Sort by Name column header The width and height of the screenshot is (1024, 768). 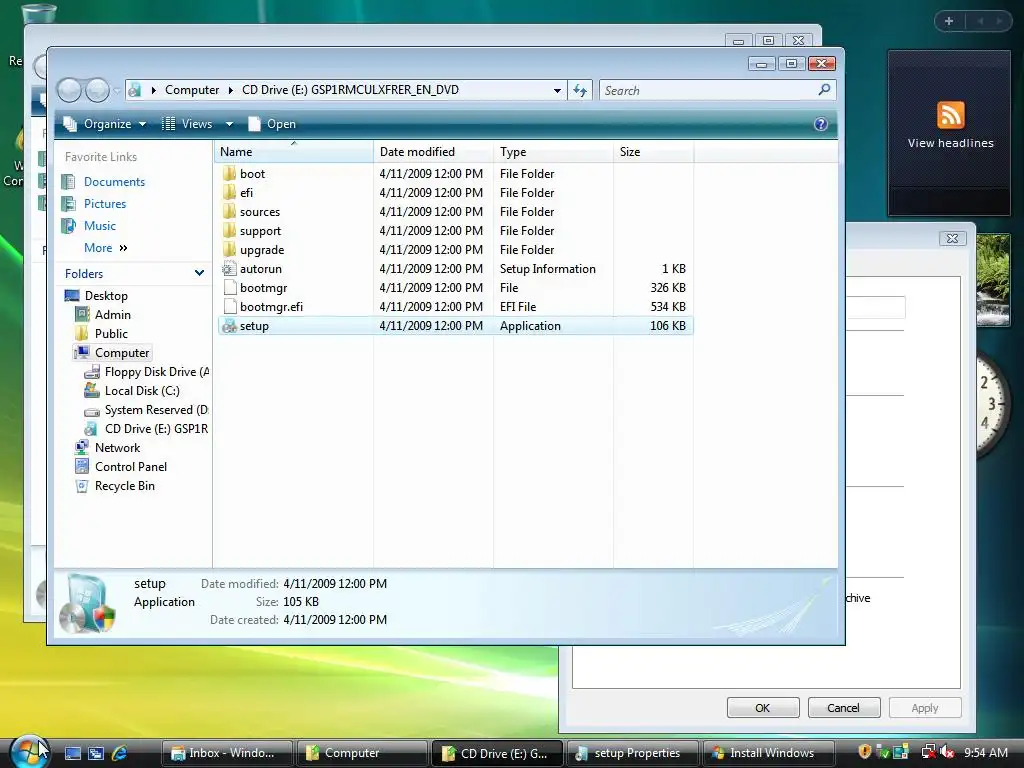[x=293, y=152]
